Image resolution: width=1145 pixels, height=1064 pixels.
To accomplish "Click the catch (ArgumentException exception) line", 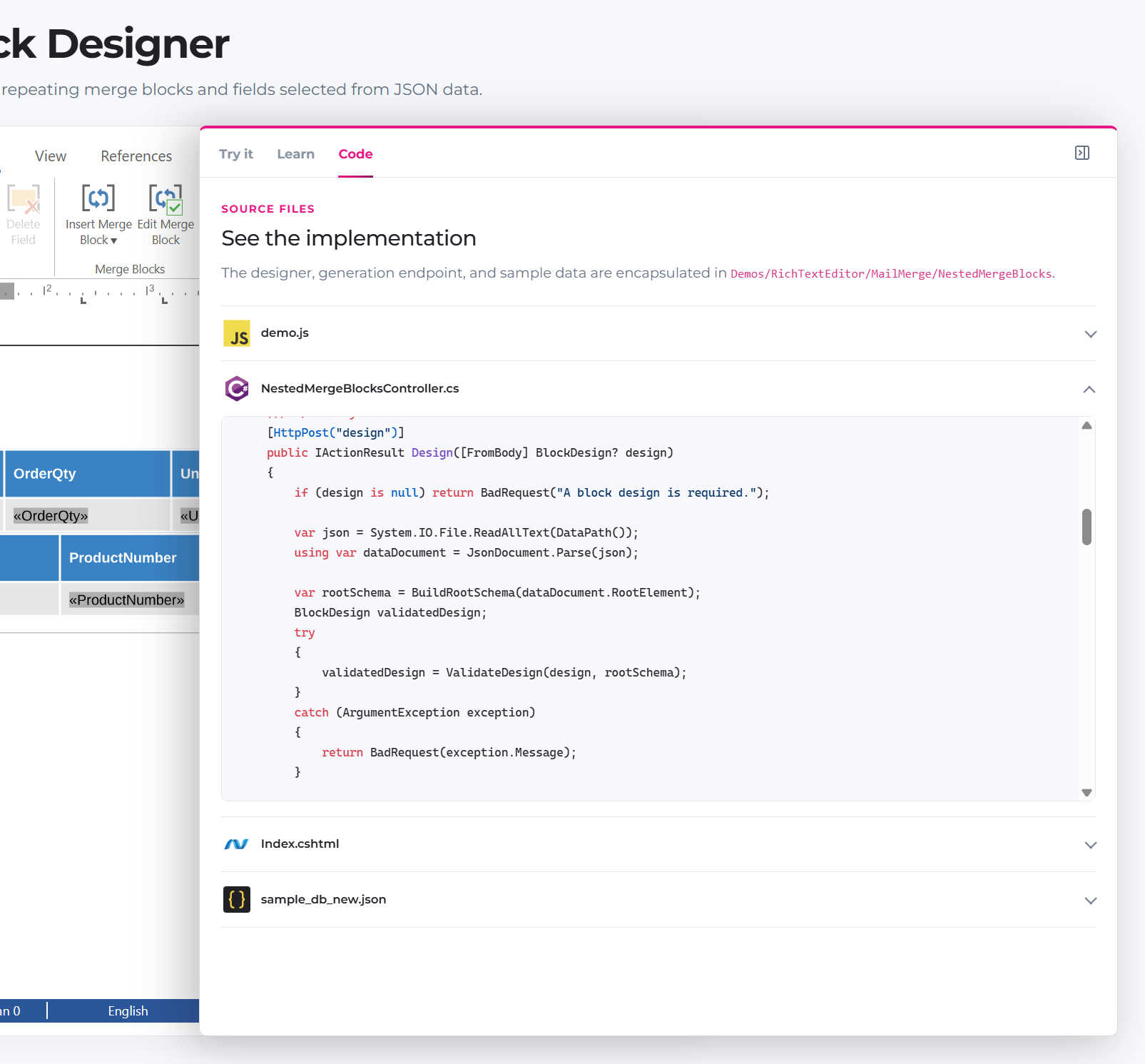I will [414, 713].
